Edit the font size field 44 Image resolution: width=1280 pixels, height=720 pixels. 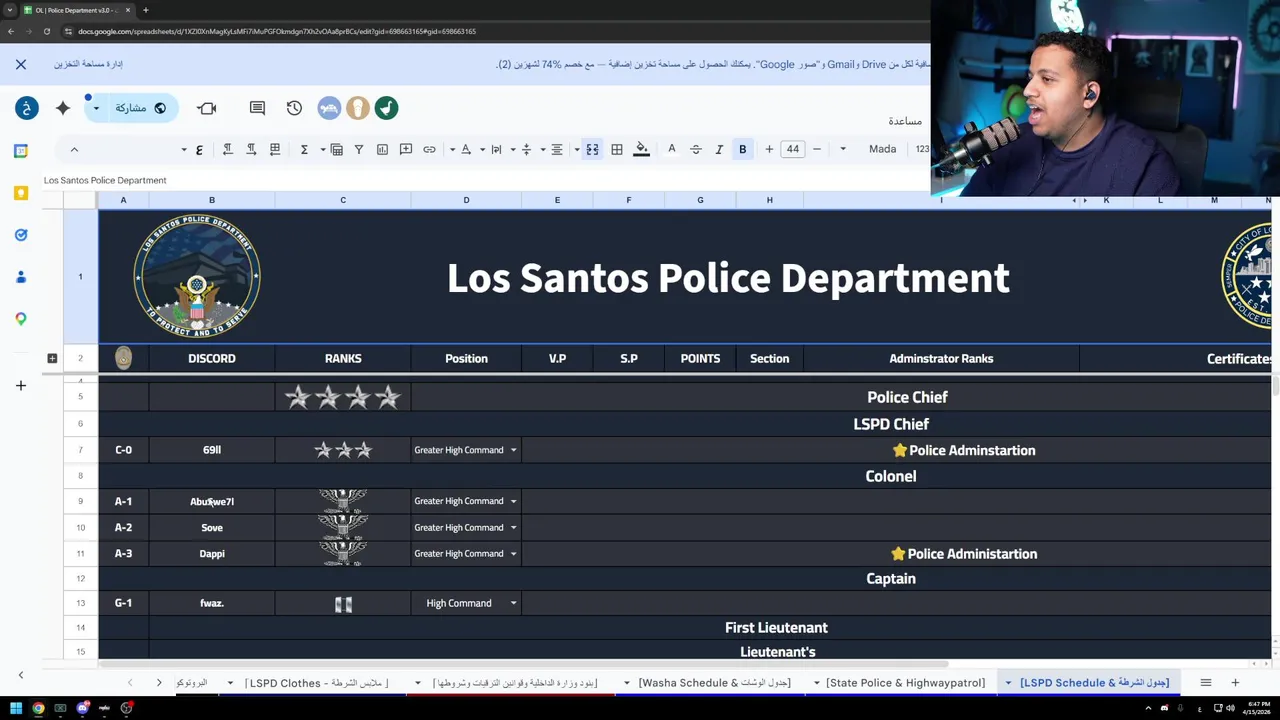793,149
